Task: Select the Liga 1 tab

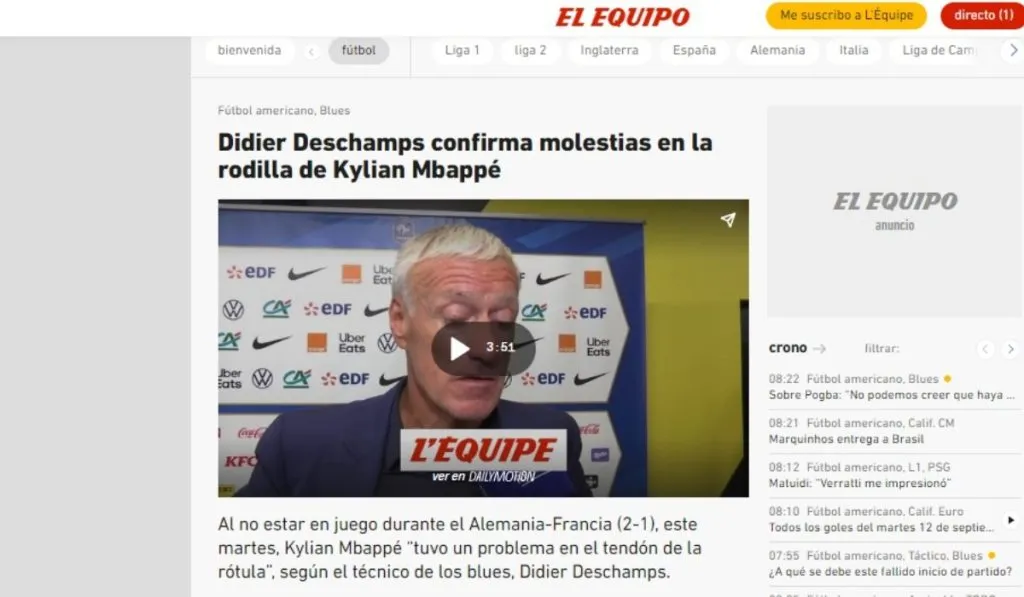Action: tap(462, 50)
